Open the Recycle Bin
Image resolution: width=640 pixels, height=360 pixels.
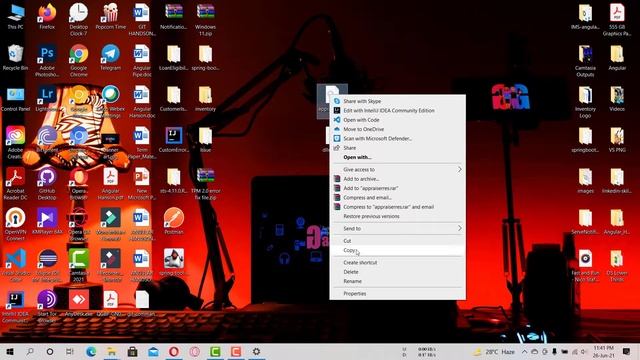(x=16, y=58)
